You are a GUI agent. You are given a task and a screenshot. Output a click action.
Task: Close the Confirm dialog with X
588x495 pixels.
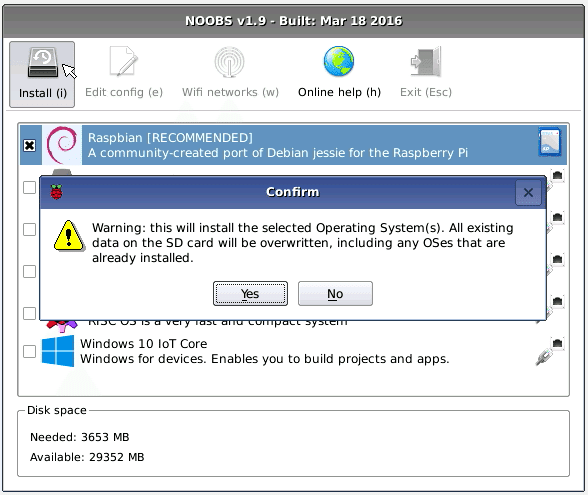tap(528, 193)
